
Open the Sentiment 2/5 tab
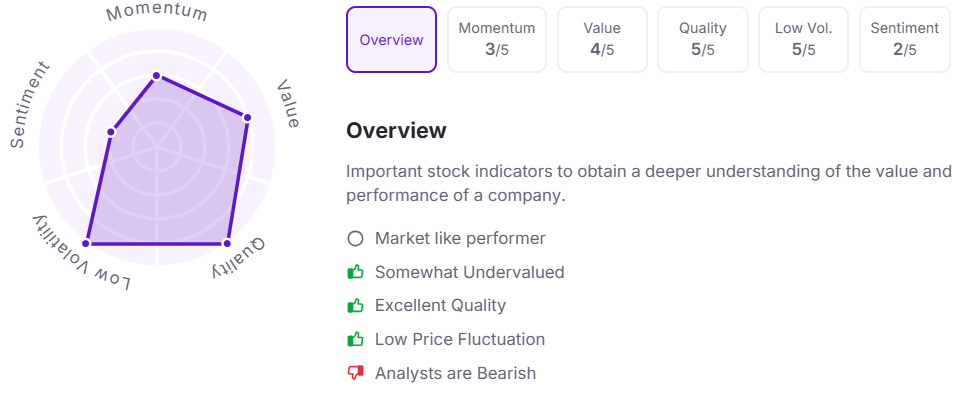click(905, 40)
